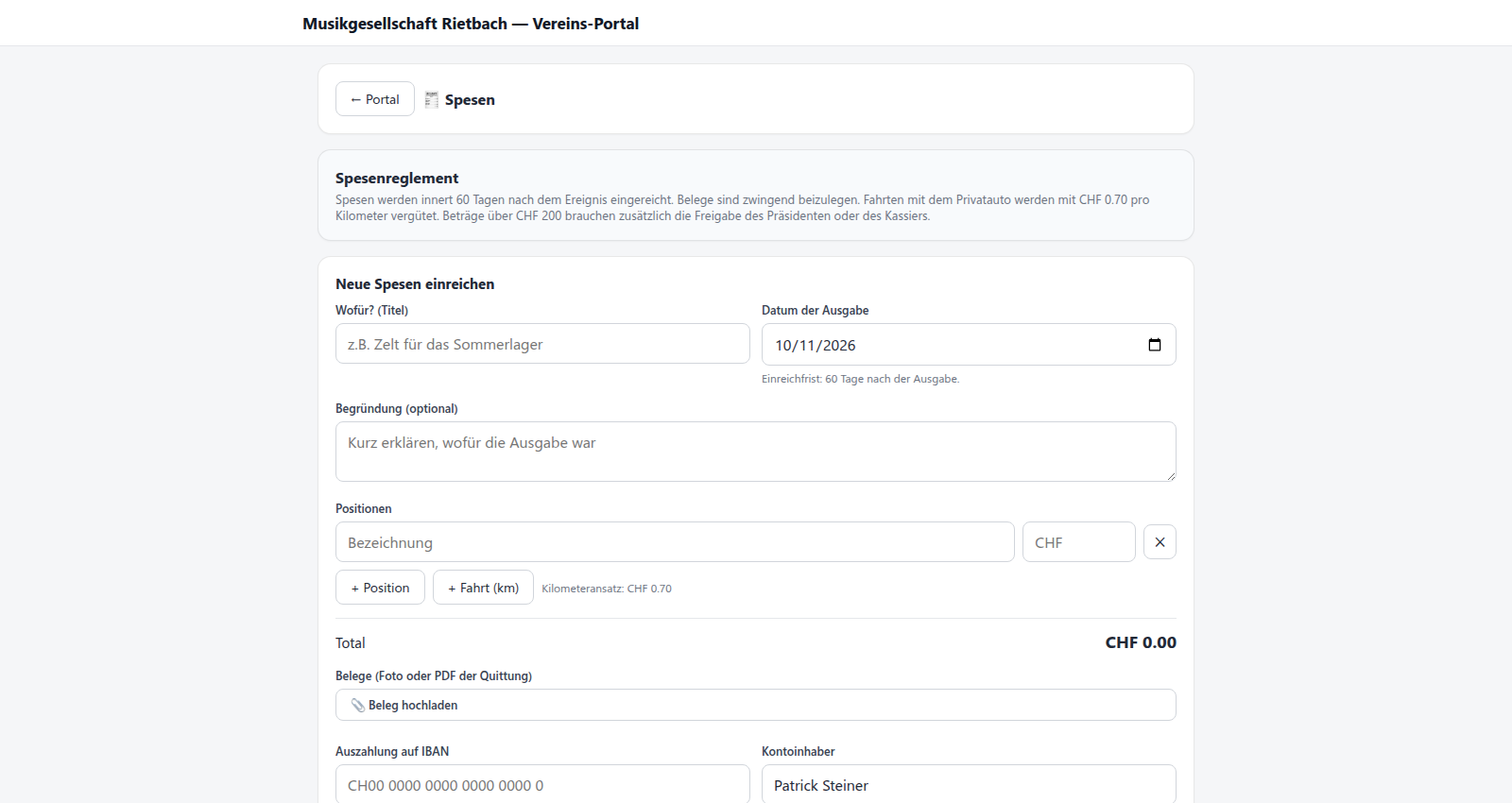Click the Auszahlung auf IBAN label

click(392, 751)
